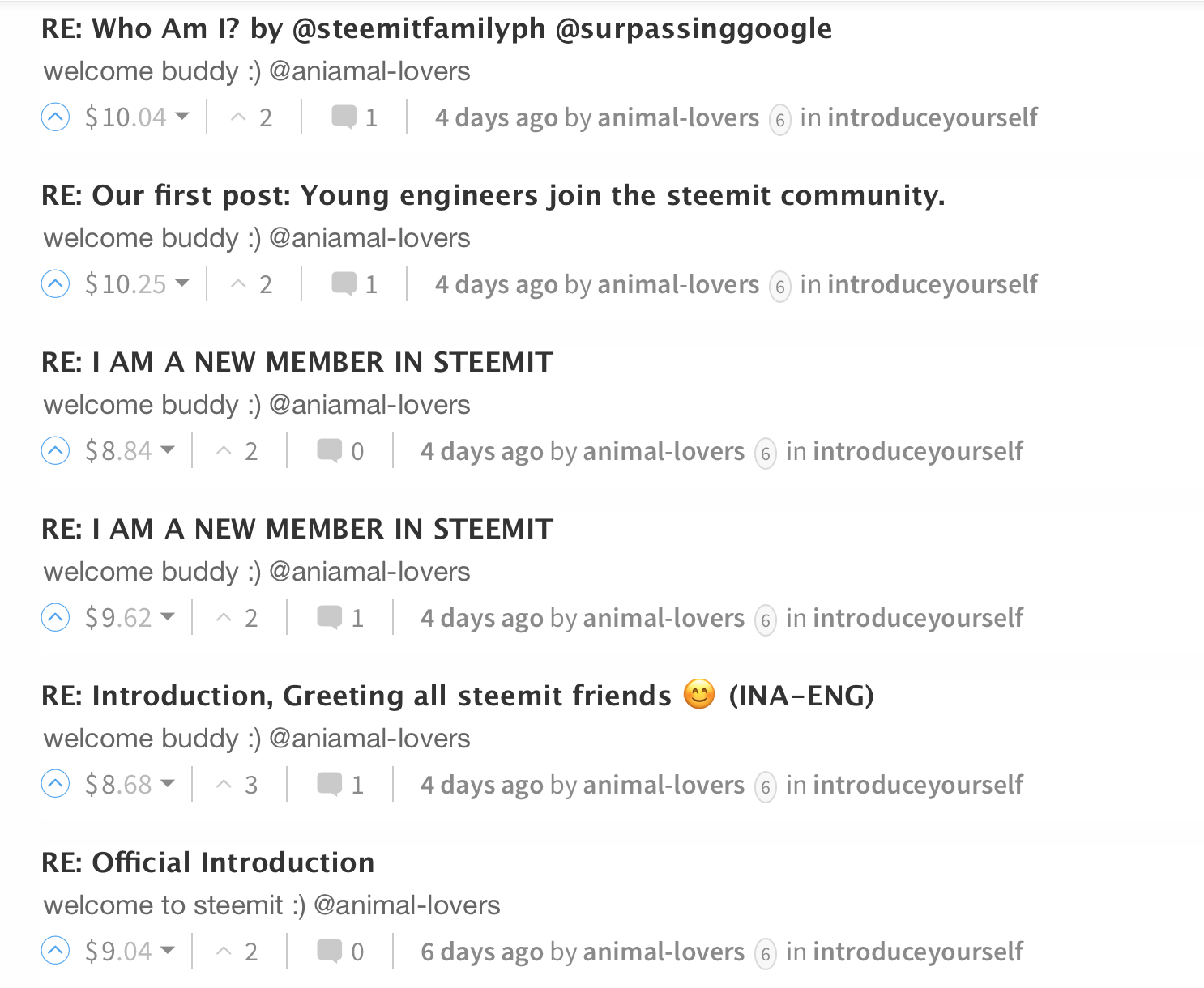Upvote the $9.62 comment
Image resolution: width=1204 pixels, height=988 pixels.
pos(55,619)
